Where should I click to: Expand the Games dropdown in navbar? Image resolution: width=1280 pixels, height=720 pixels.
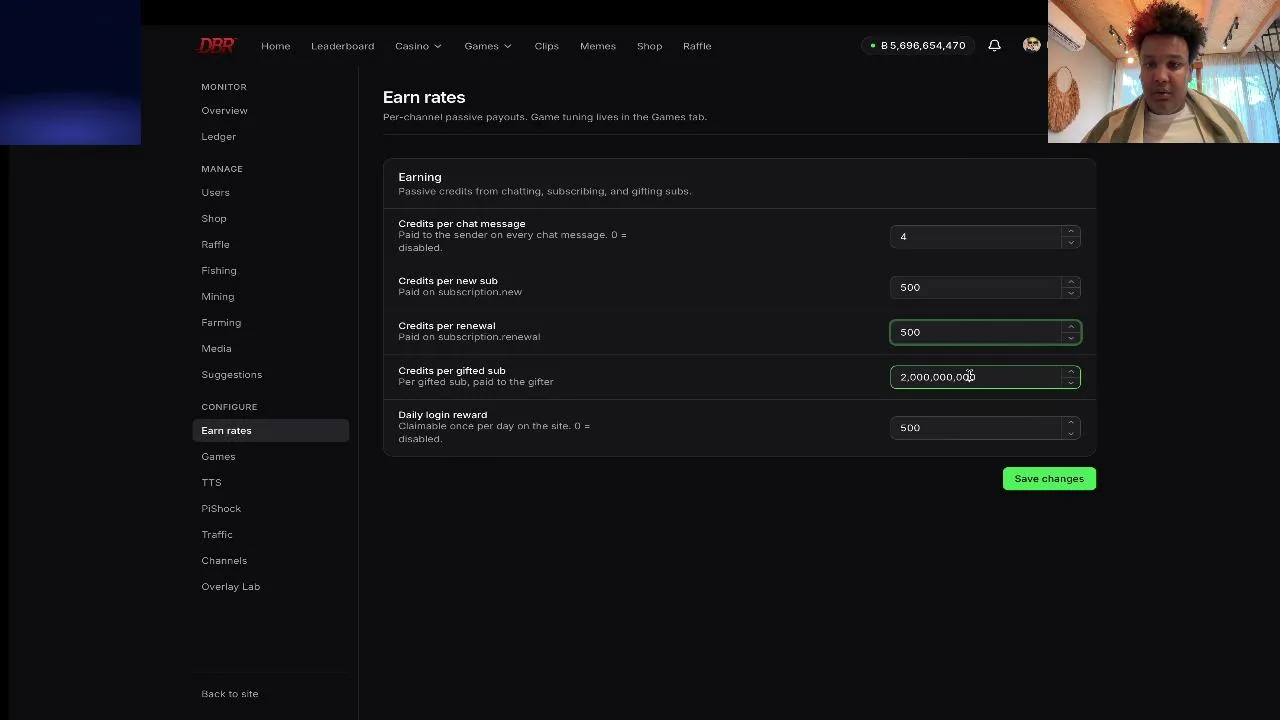click(488, 46)
